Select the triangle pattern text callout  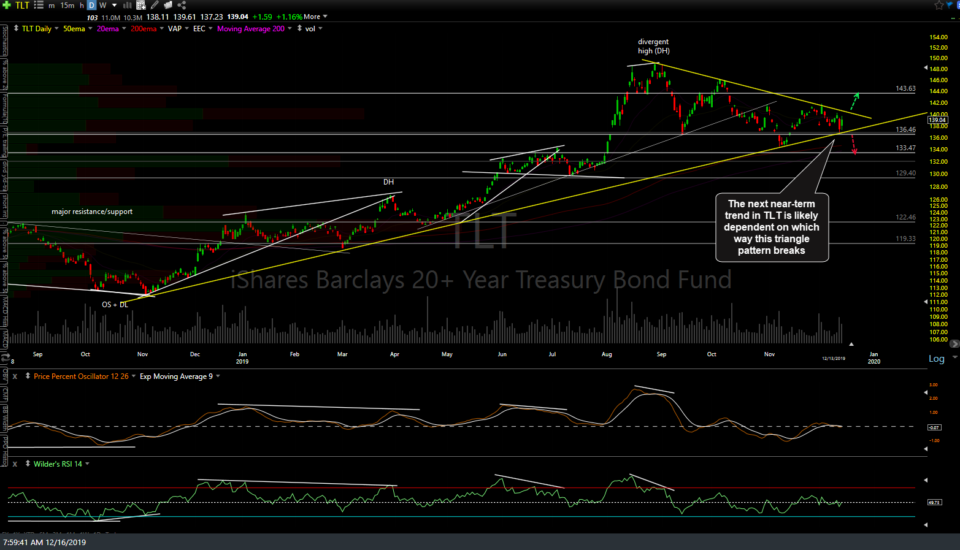click(771, 227)
